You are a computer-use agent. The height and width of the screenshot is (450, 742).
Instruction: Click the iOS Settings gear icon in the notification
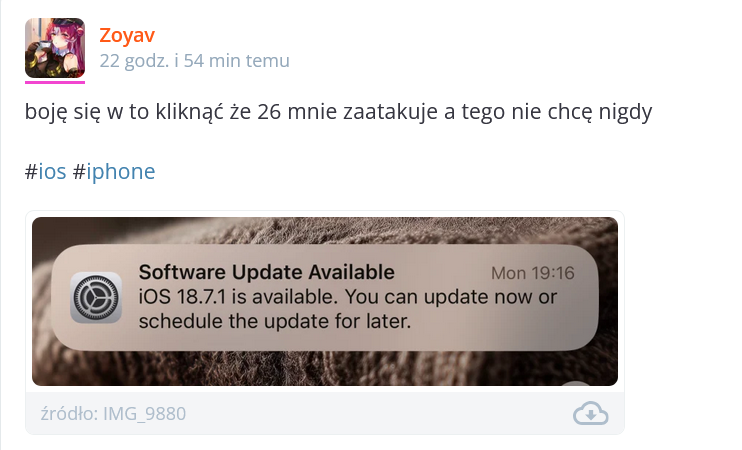pos(96,298)
